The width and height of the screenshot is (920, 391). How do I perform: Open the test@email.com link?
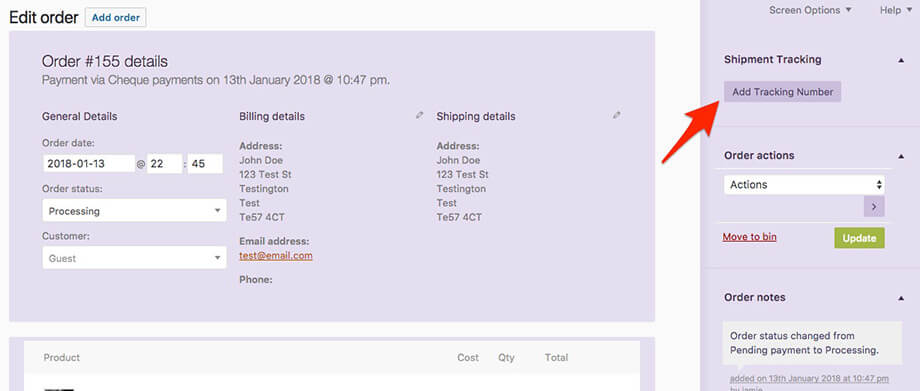276,256
